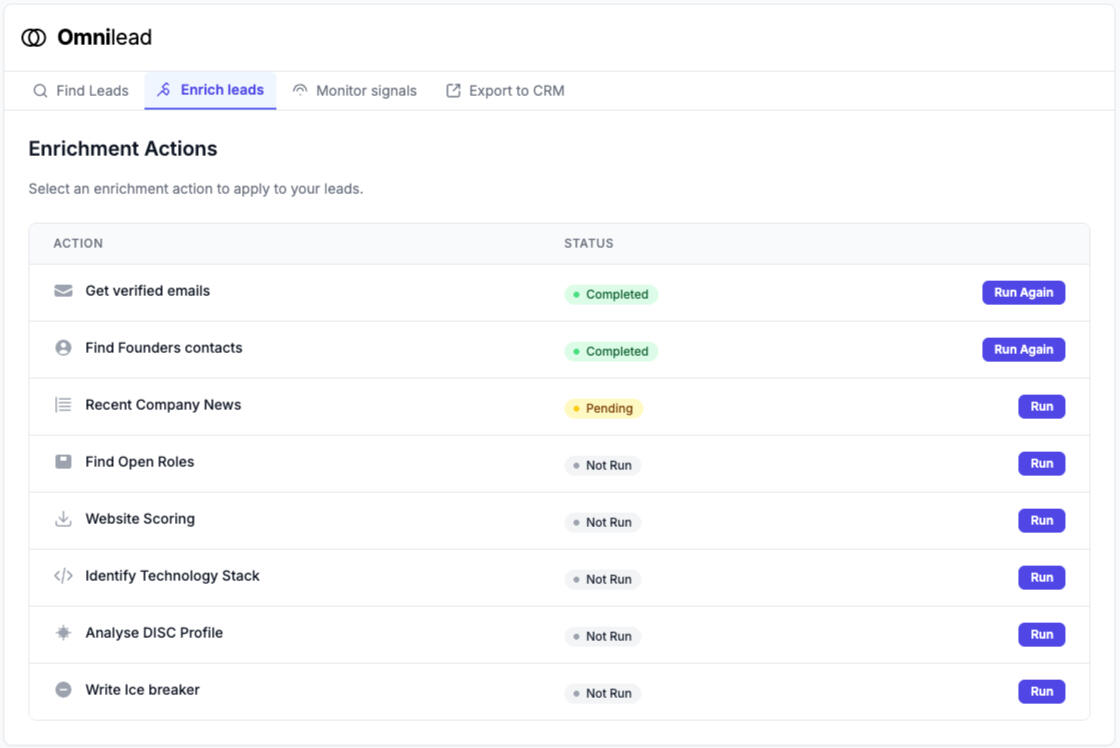
Task: Click the code brackets icon for Technology Stack
Action: point(63,576)
